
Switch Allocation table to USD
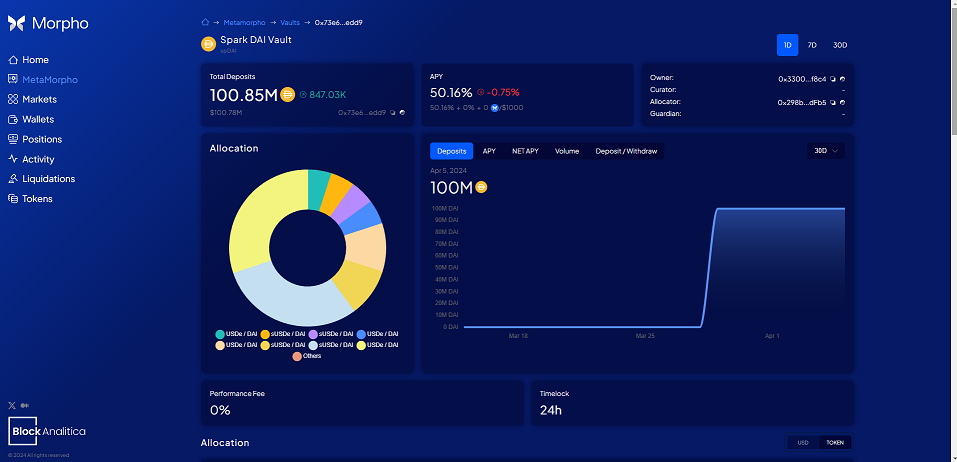pyautogui.click(x=803, y=442)
